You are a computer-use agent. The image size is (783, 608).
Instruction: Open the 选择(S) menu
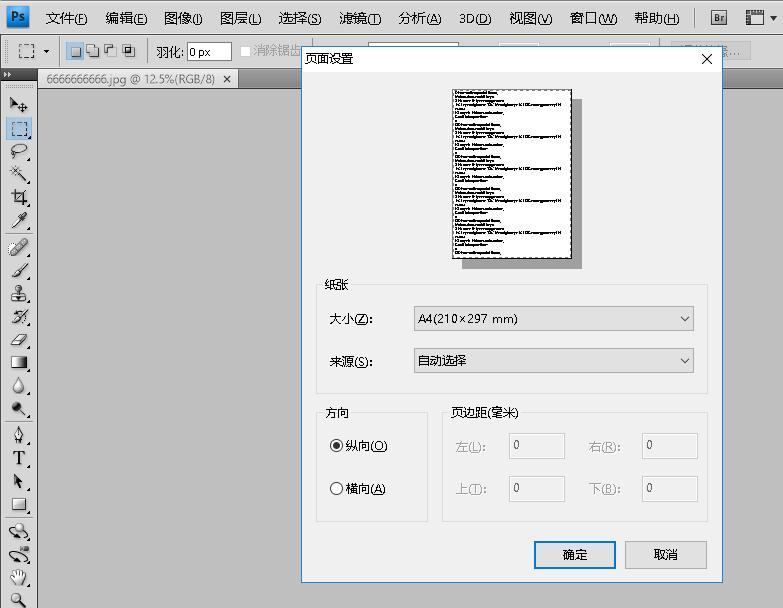[x=300, y=18]
